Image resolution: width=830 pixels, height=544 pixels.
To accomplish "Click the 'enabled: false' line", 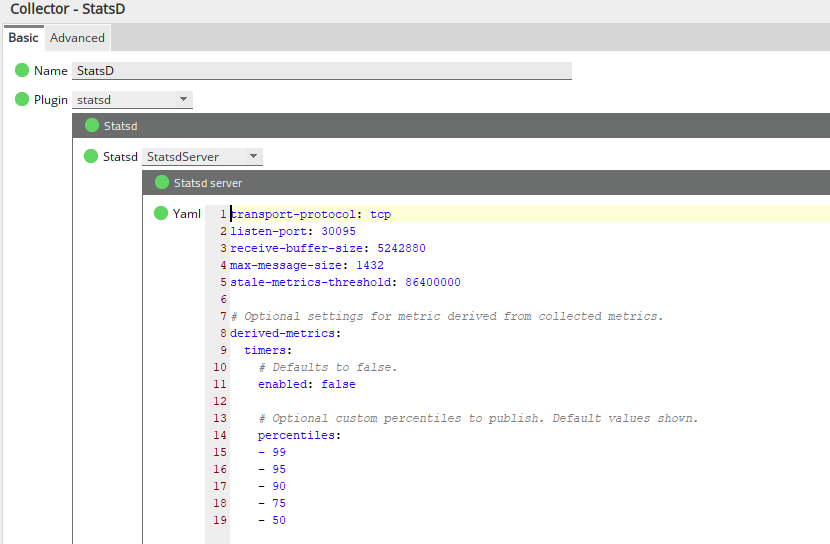I will [x=306, y=384].
